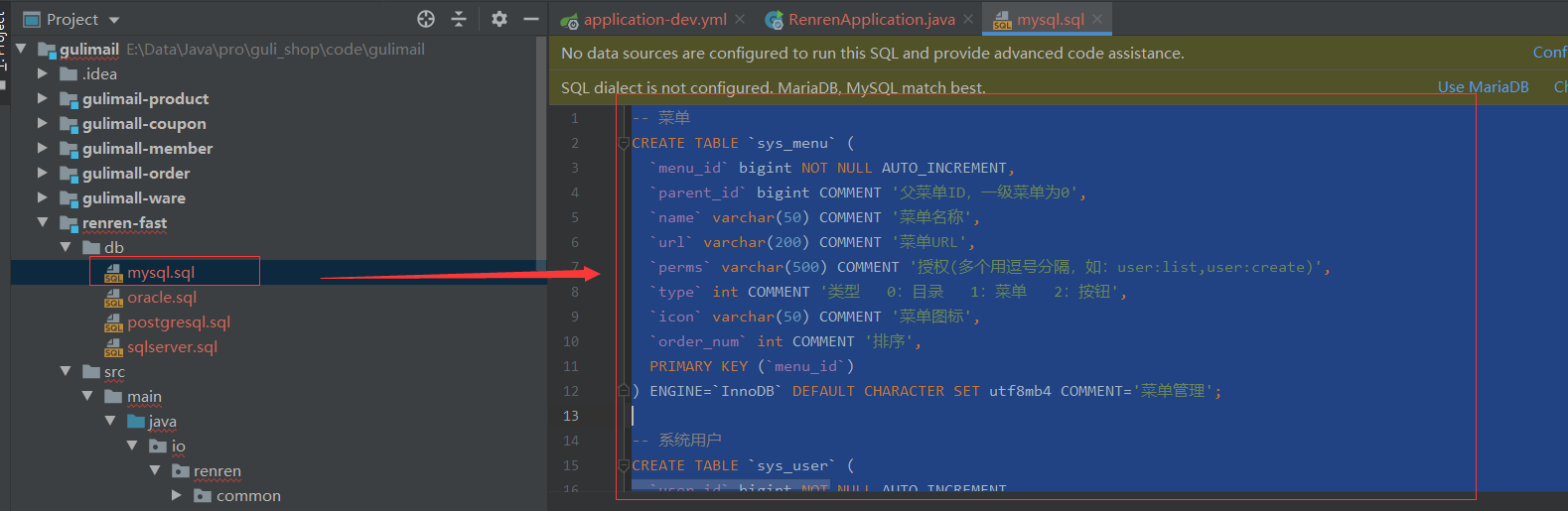Click the Use MariaDB link
The width and height of the screenshot is (1568, 511).
pos(1483,87)
